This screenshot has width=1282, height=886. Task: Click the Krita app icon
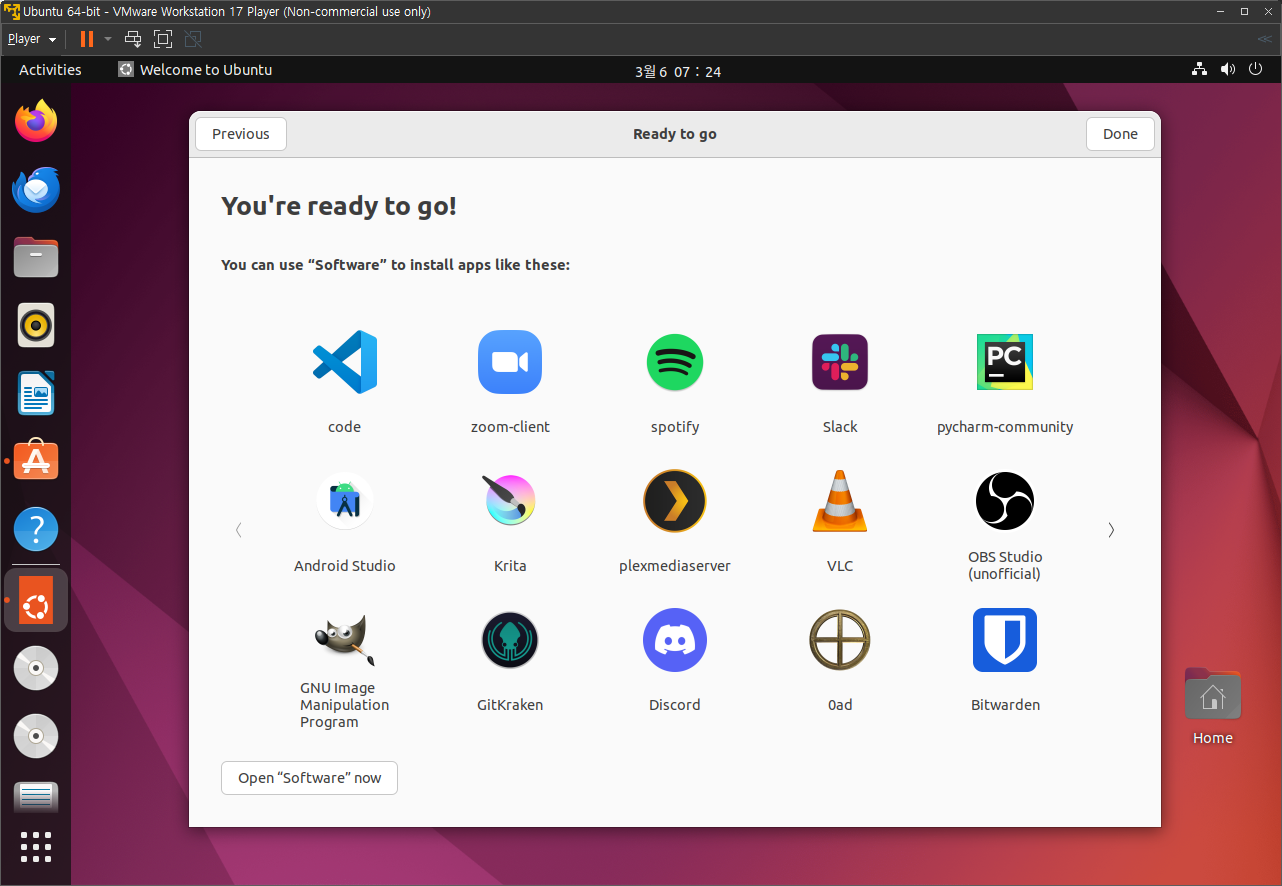point(510,501)
